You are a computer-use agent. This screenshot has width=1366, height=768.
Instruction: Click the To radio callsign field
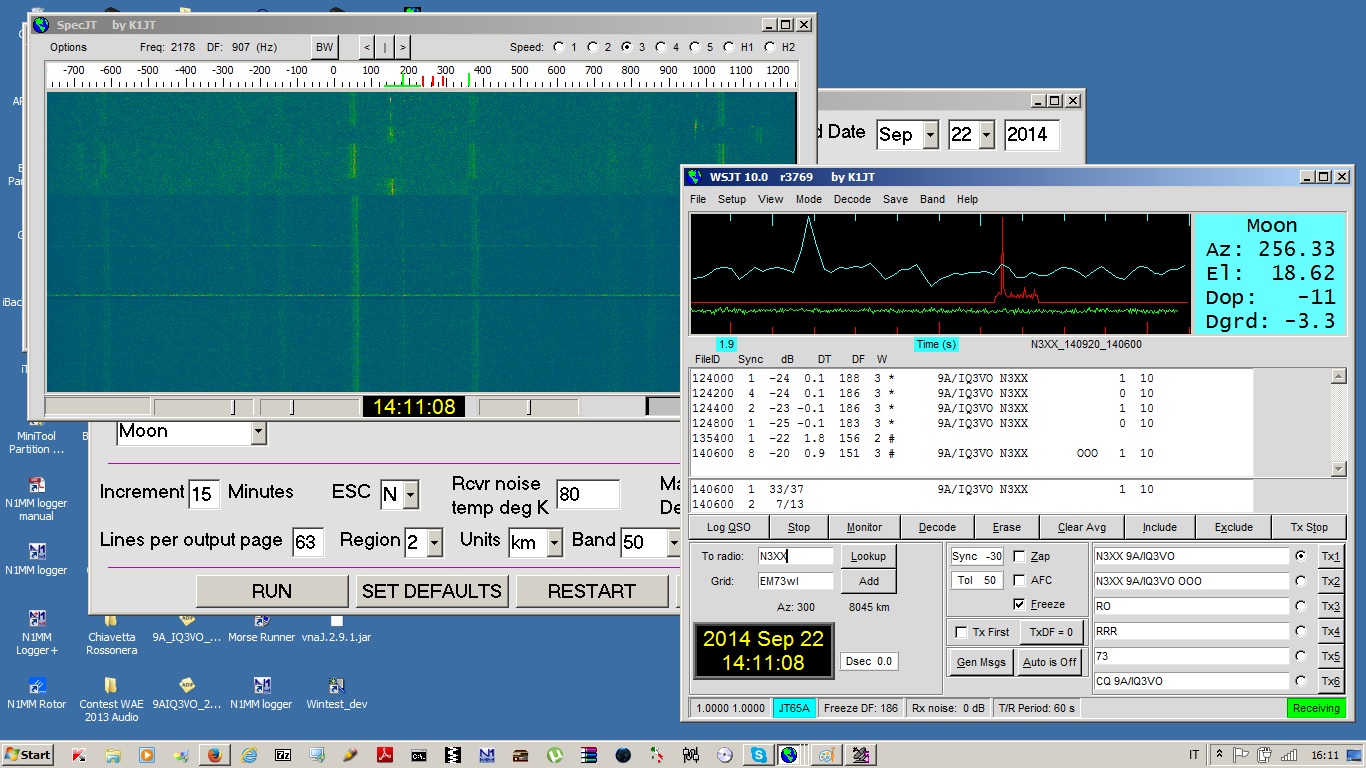794,556
